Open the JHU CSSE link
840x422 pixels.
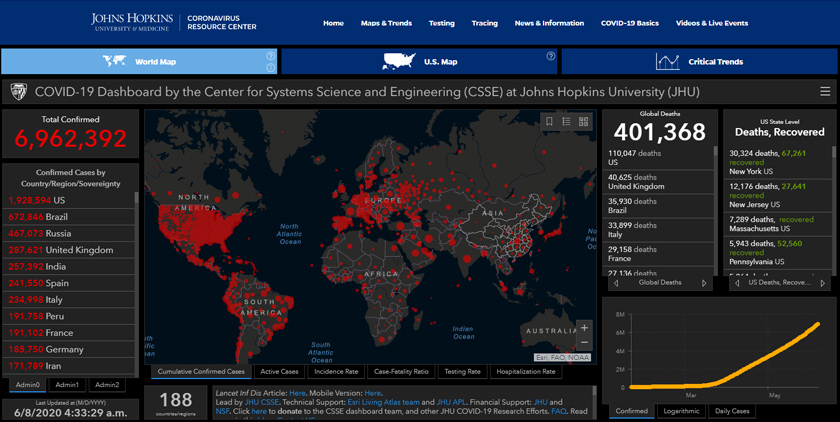pos(261,402)
